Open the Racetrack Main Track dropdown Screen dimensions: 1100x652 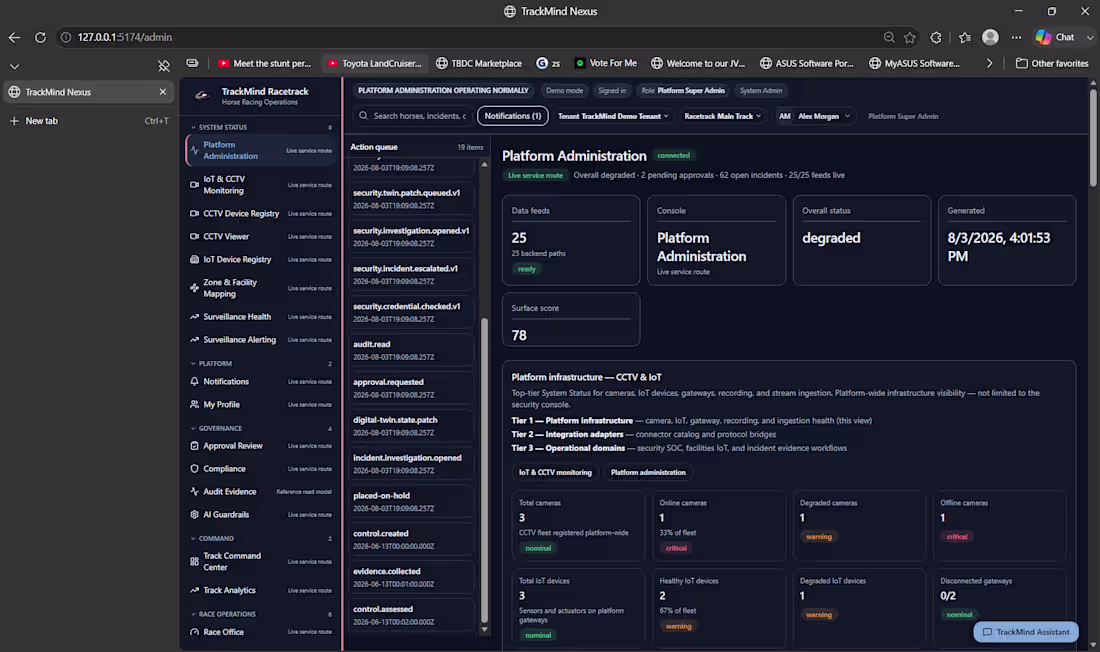[x=723, y=117]
